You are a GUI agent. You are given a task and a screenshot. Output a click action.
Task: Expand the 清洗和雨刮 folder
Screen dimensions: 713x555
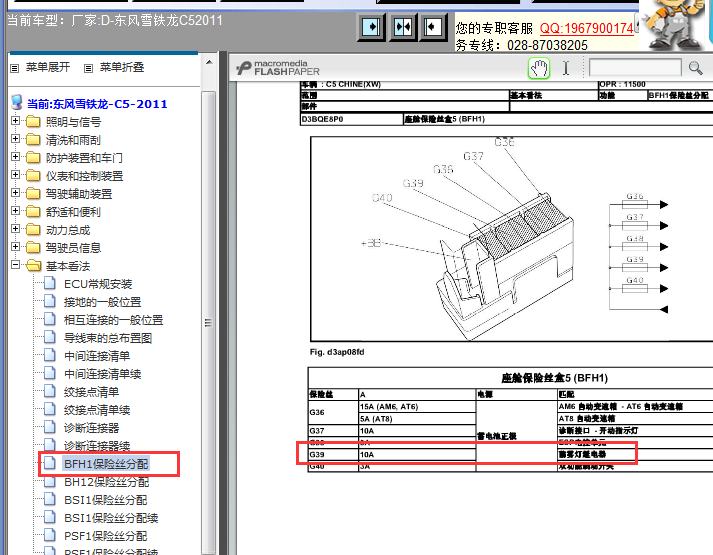pos(15,139)
